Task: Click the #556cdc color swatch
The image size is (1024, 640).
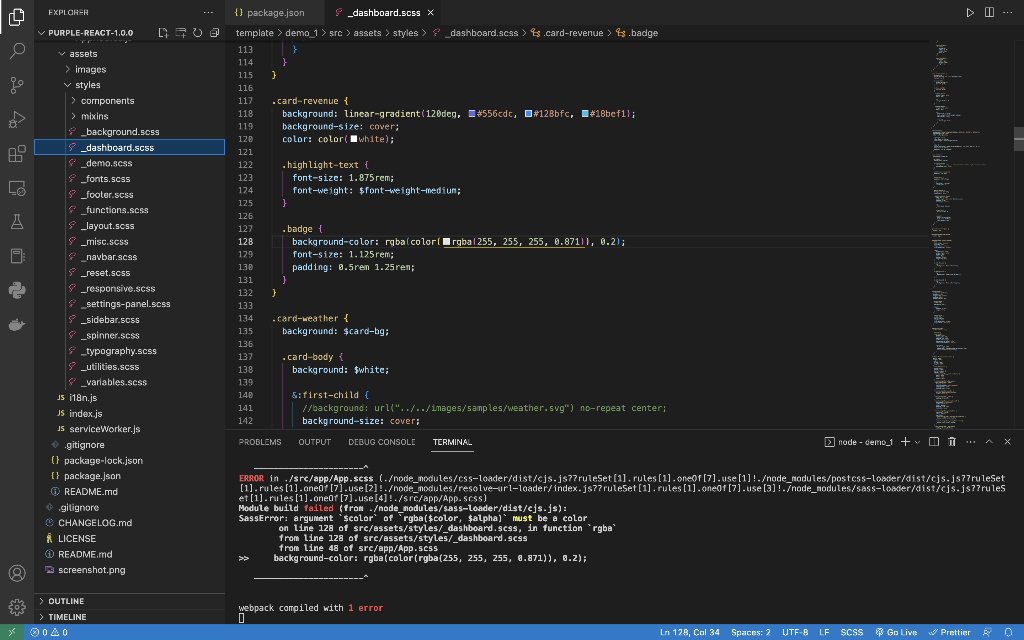Action: [472, 114]
